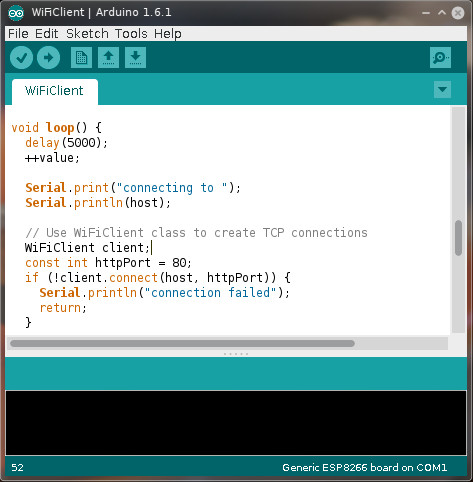473x482 pixels.
Task: Click the 'WiFiClient client;' line
Action: (87, 248)
